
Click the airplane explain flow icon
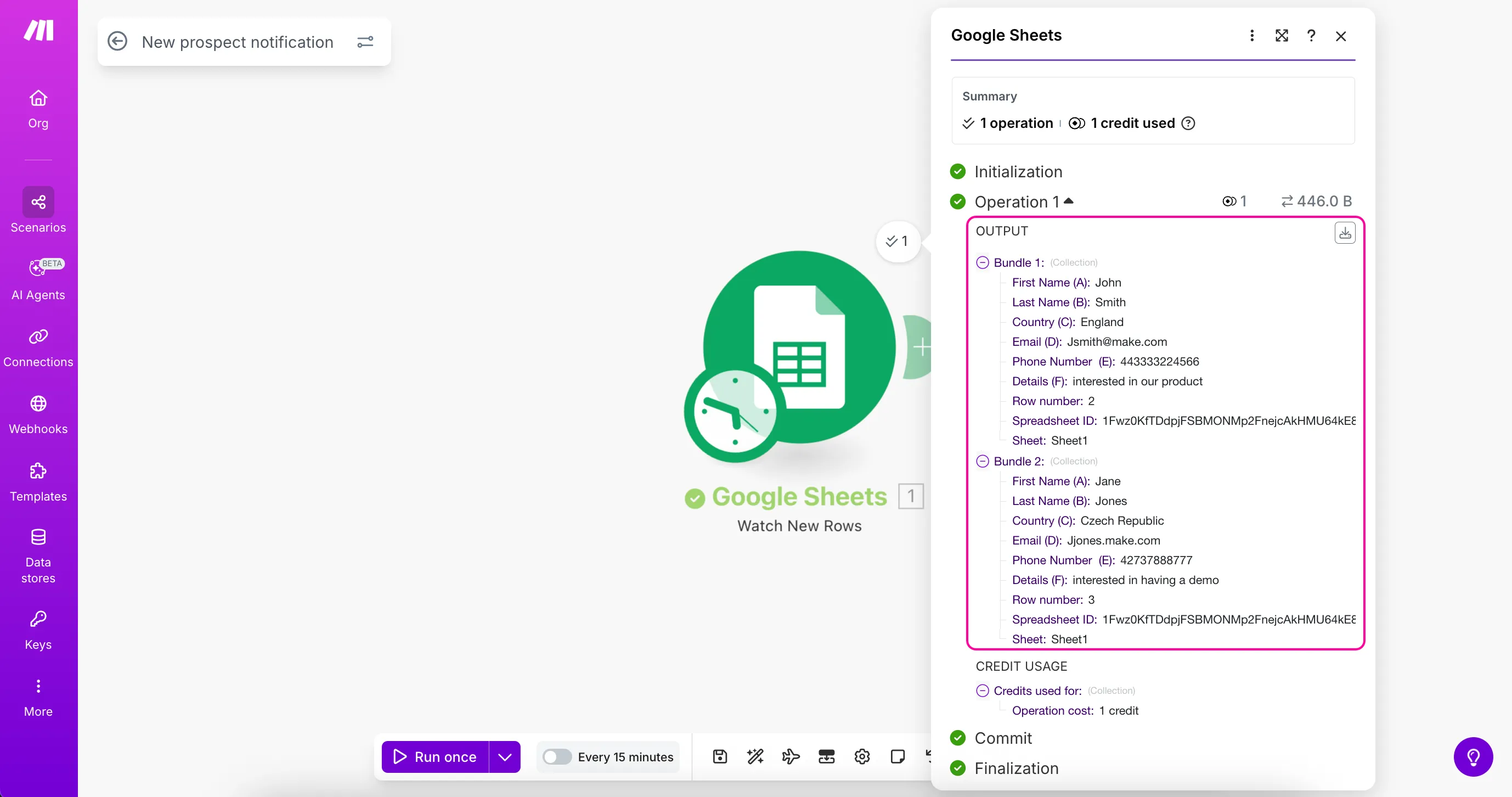coord(791,757)
